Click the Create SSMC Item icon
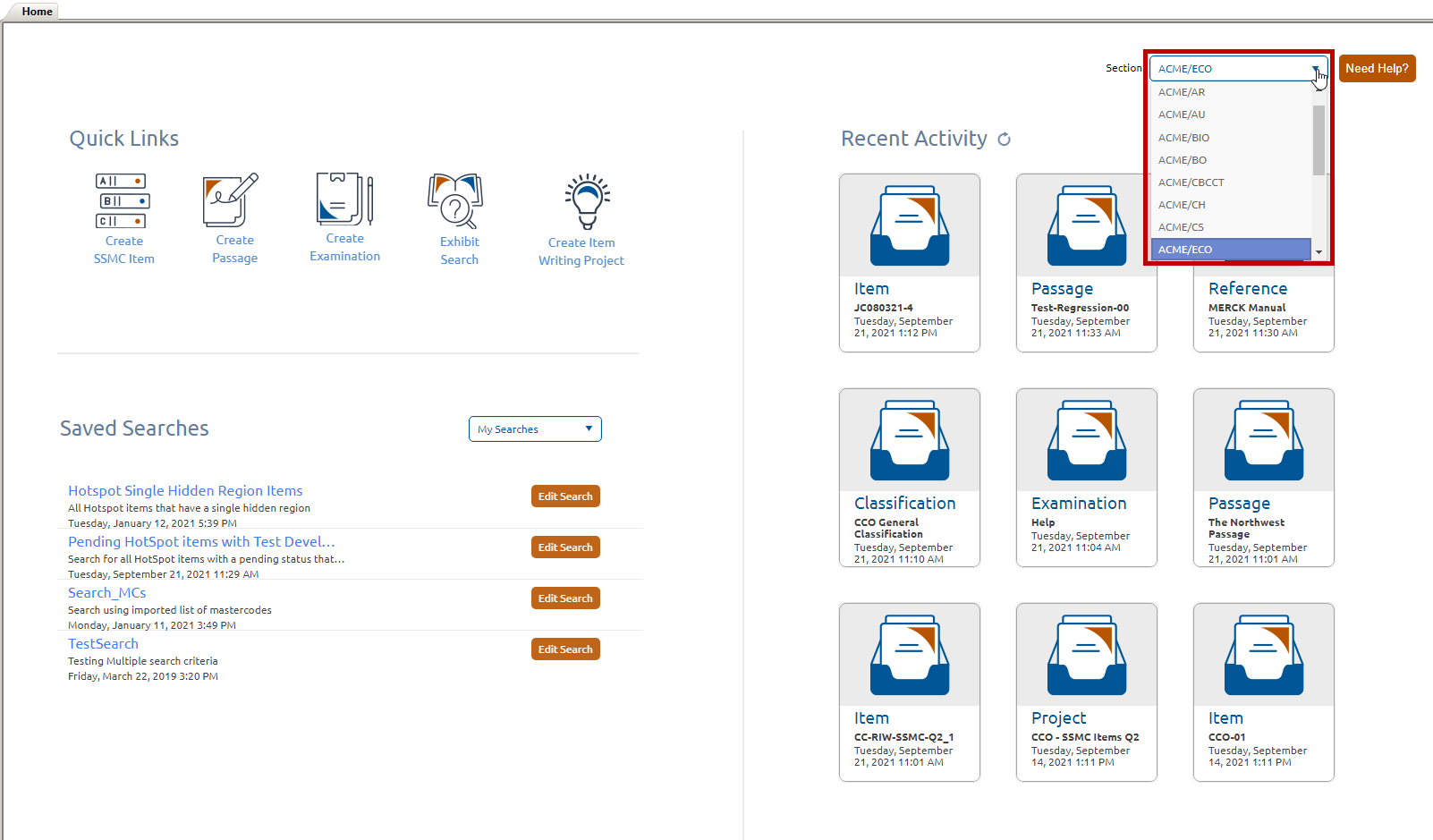Image resolution: width=1433 pixels, height=840 pixels. 123,201
